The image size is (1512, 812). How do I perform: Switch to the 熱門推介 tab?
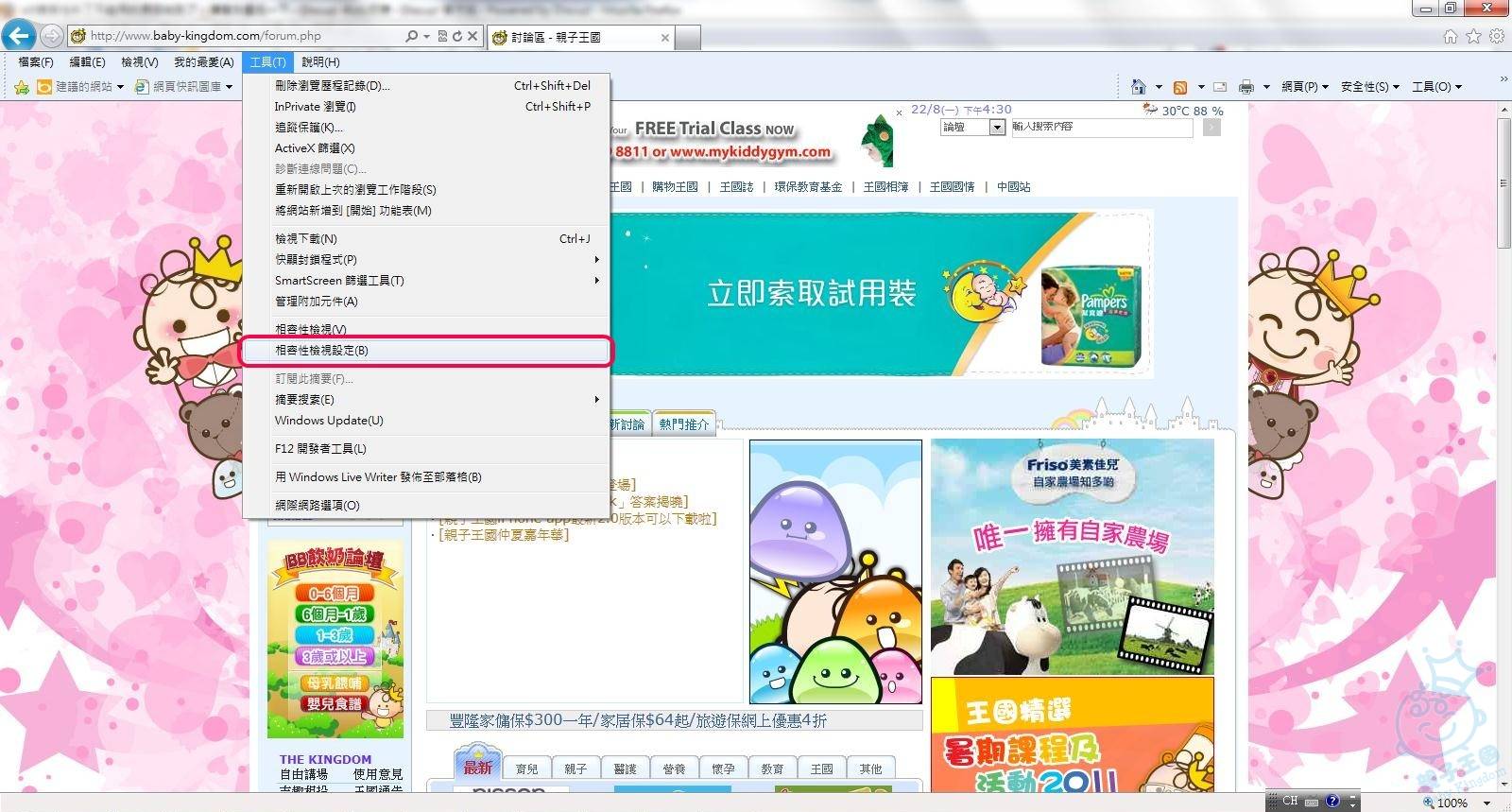(683, 424)
